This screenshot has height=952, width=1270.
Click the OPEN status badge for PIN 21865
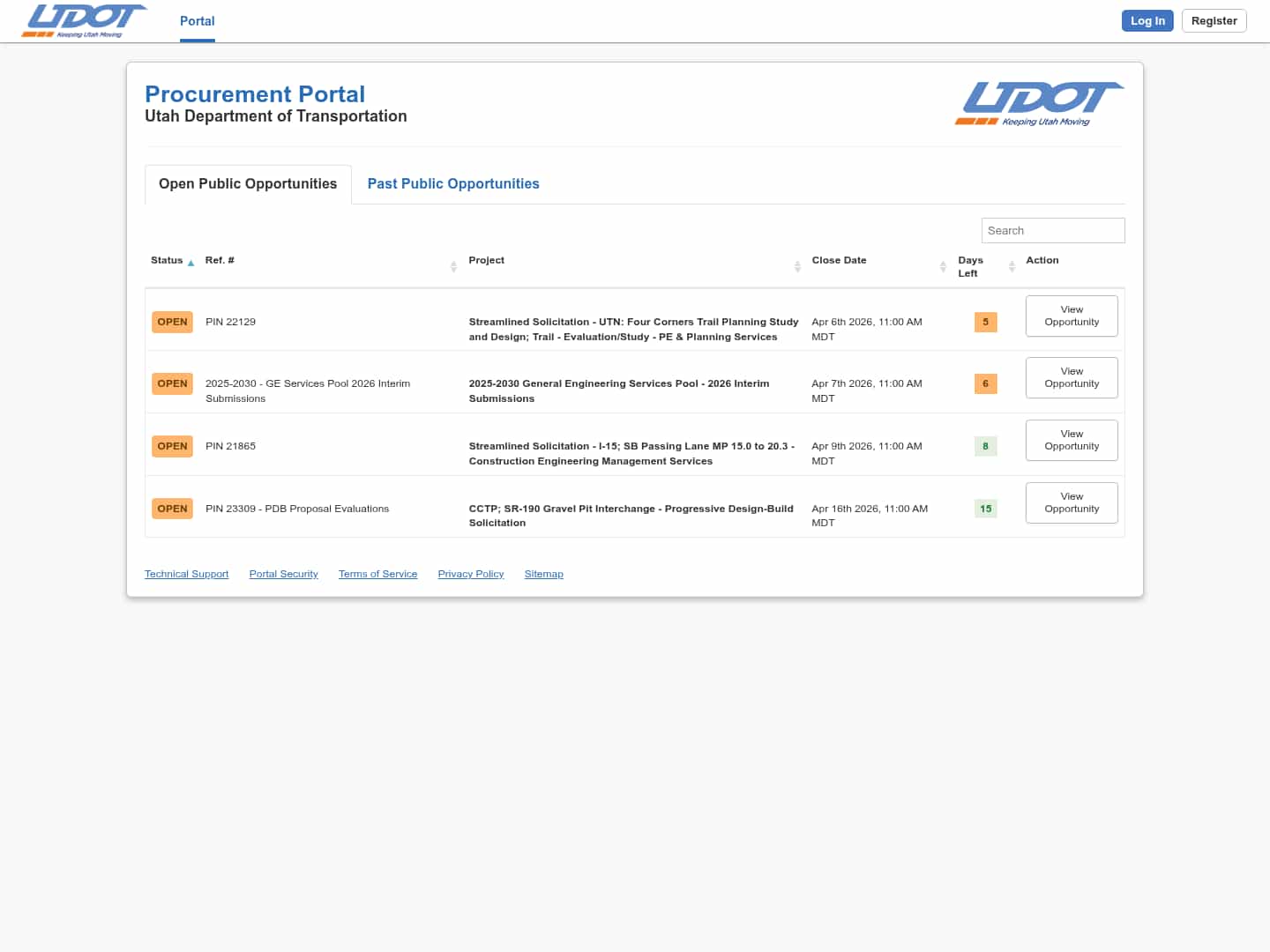pyautogui.click(x=172, y=446)
